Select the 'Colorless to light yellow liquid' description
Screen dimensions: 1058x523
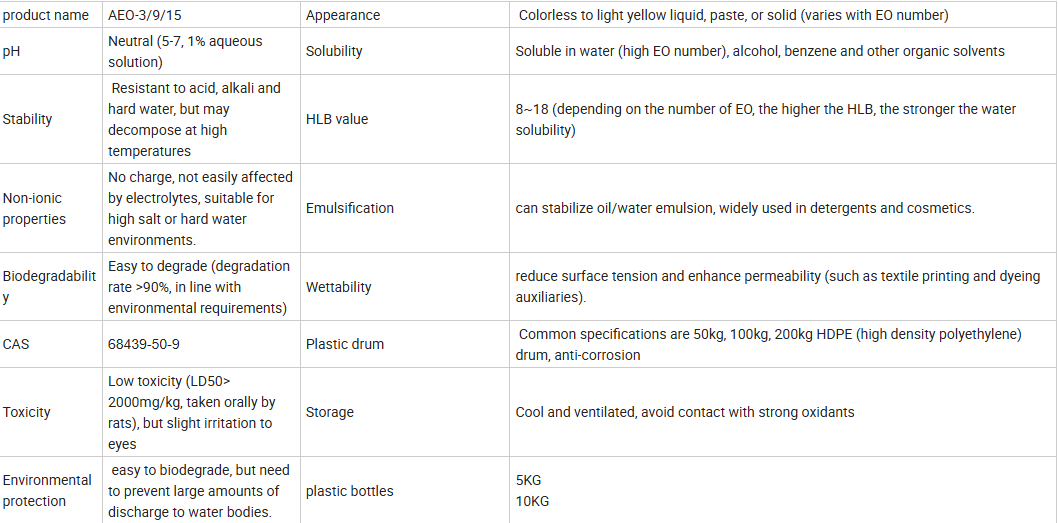(733, 15)
